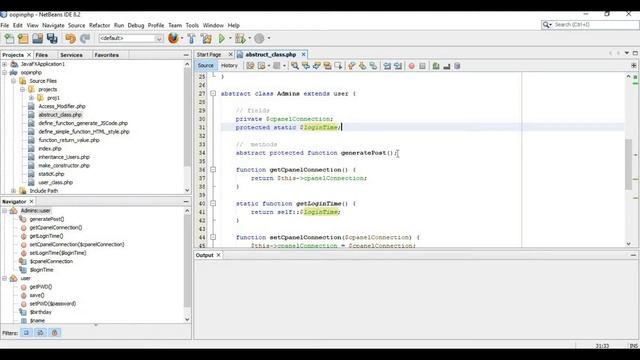The width and height of the screenshot is (640, 360).
Task: Expand the JavaFXApplication1 project node
Action: pyautogui.click(x=4, y=64)
